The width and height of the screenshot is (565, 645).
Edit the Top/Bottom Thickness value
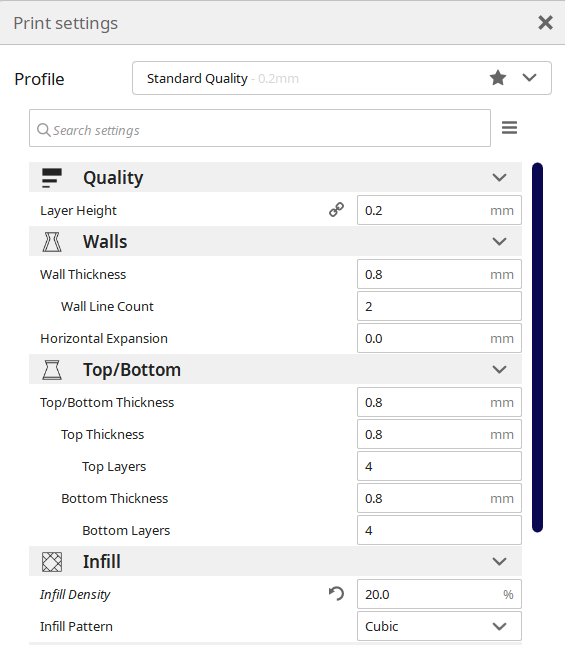click(x=439, y=402)
